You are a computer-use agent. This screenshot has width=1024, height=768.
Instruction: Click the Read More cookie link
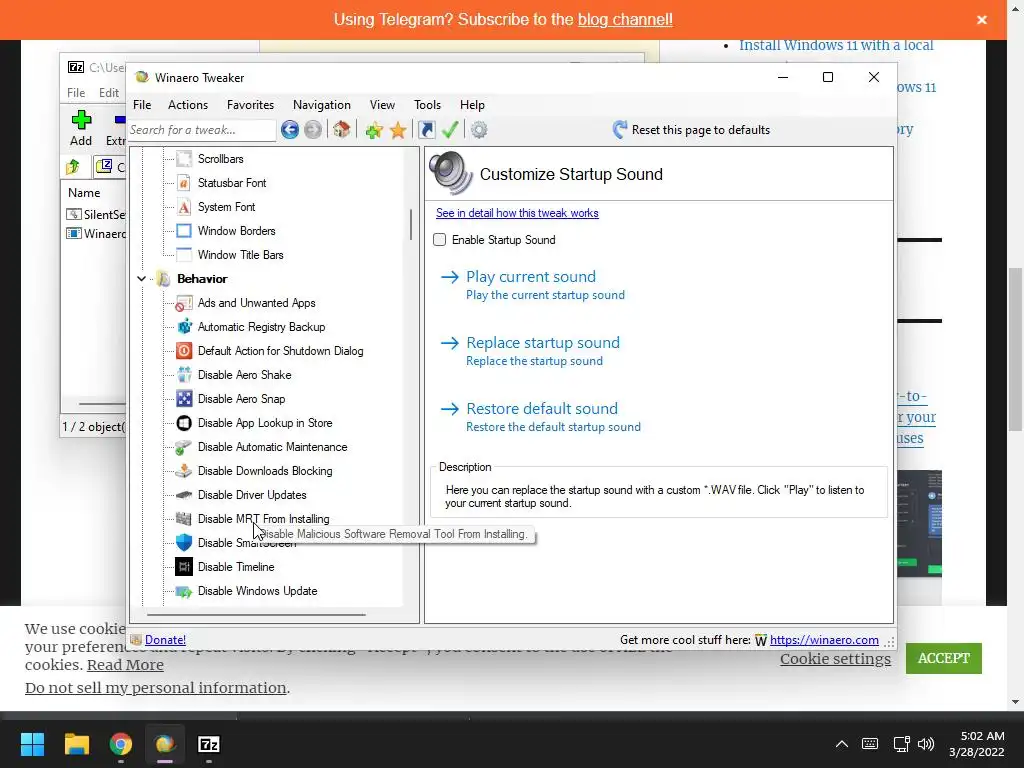click(125, 665)
